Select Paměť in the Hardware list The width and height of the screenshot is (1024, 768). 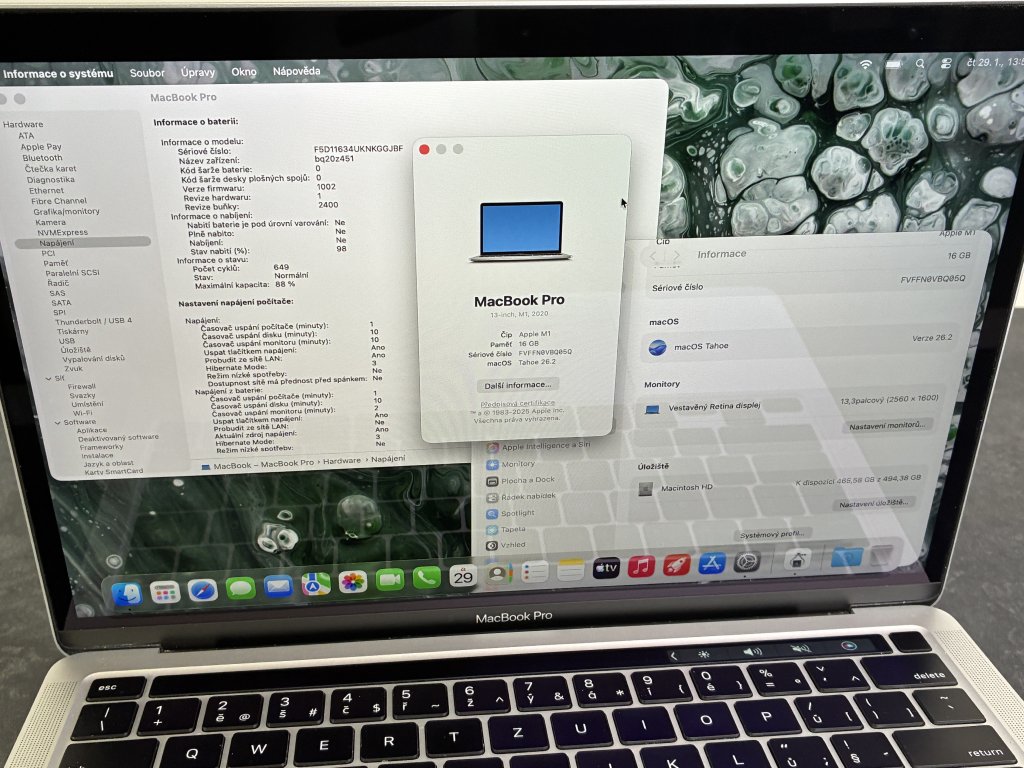pyautogui.click(x=56, y=263)
